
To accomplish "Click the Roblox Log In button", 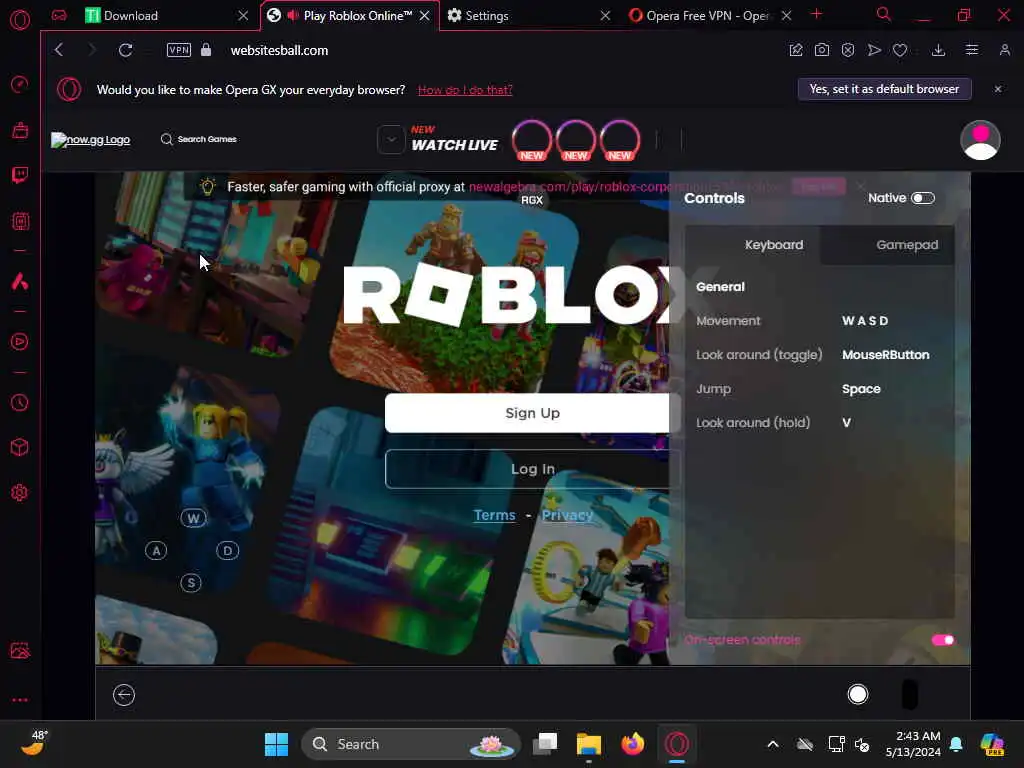I will pyautogui.click(x=532, y=469).
